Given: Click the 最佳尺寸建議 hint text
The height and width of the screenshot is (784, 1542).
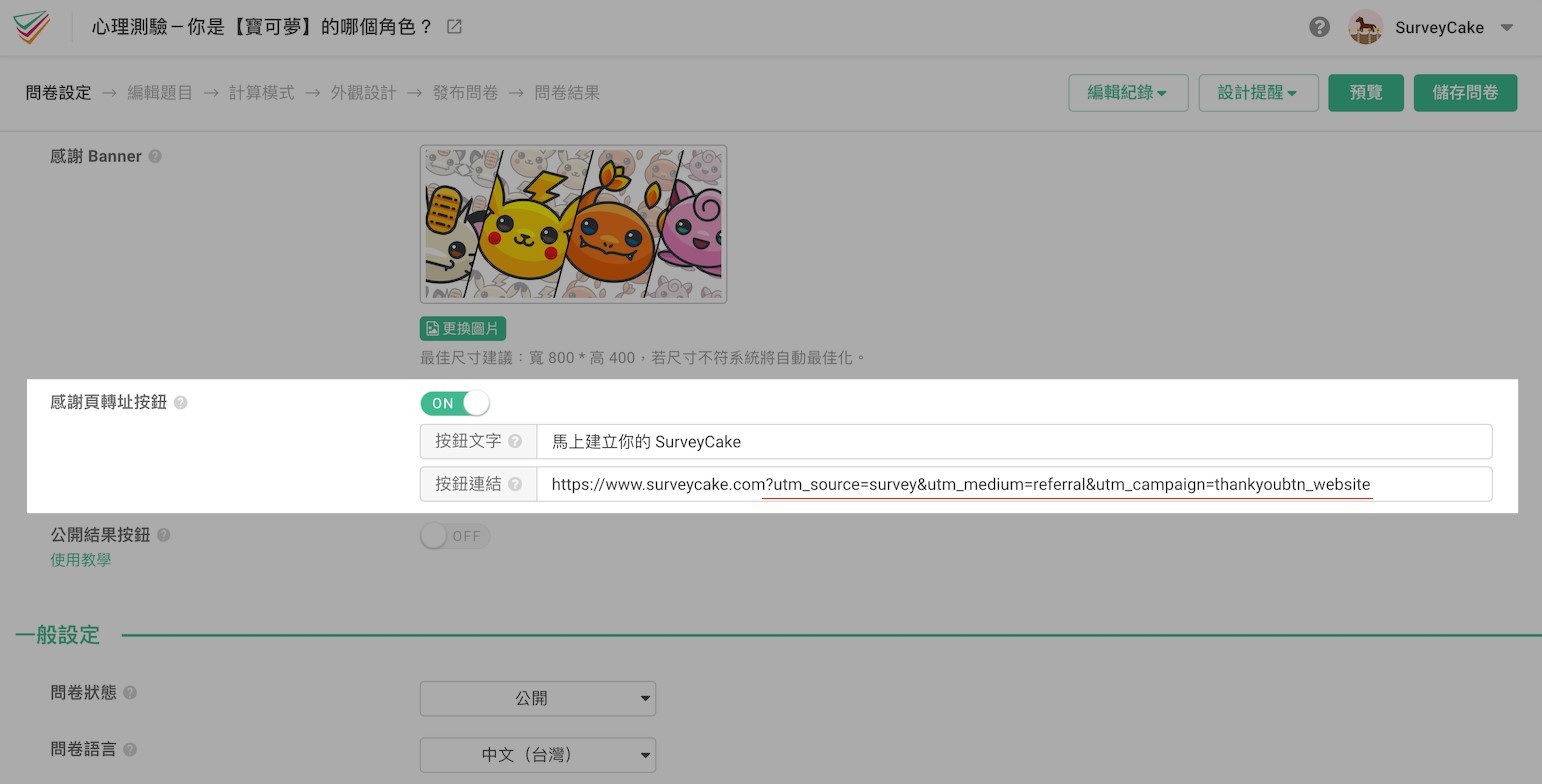Looking at the screenshot, I should tap(643, 357).
